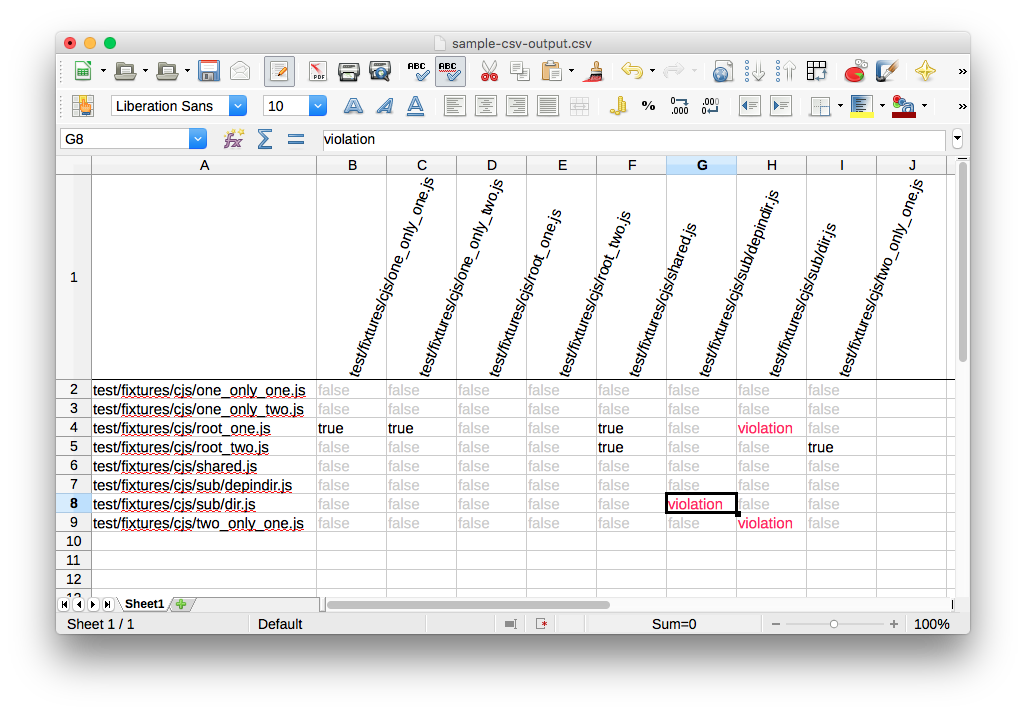The height and width of the screenshot is (714, 1026).
Task: Open the font name dropdown
Action: 238,106
